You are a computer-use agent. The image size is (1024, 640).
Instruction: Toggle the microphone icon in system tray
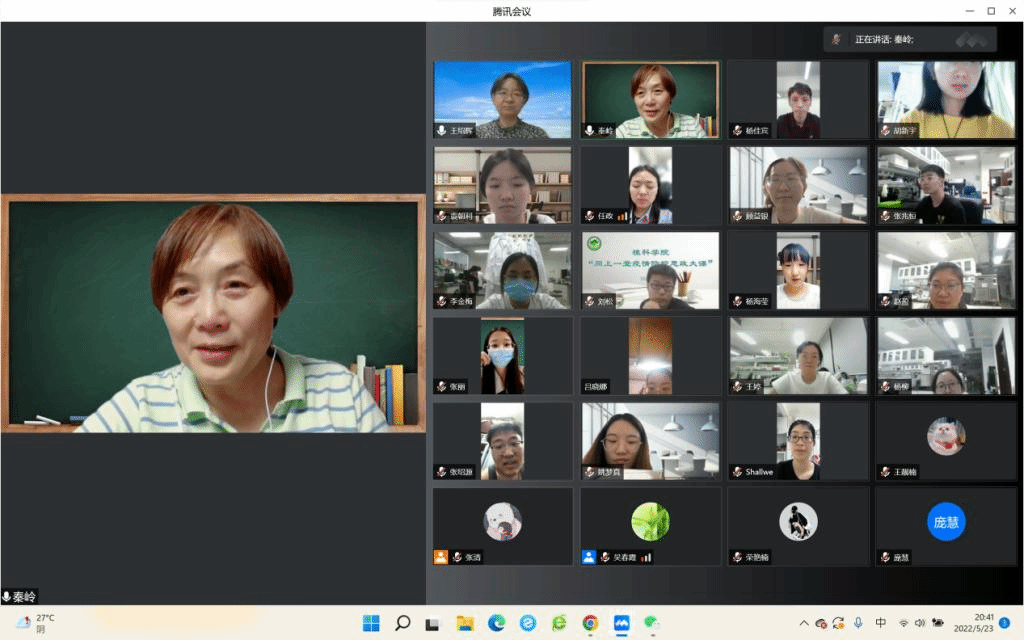tap(858, 623)
